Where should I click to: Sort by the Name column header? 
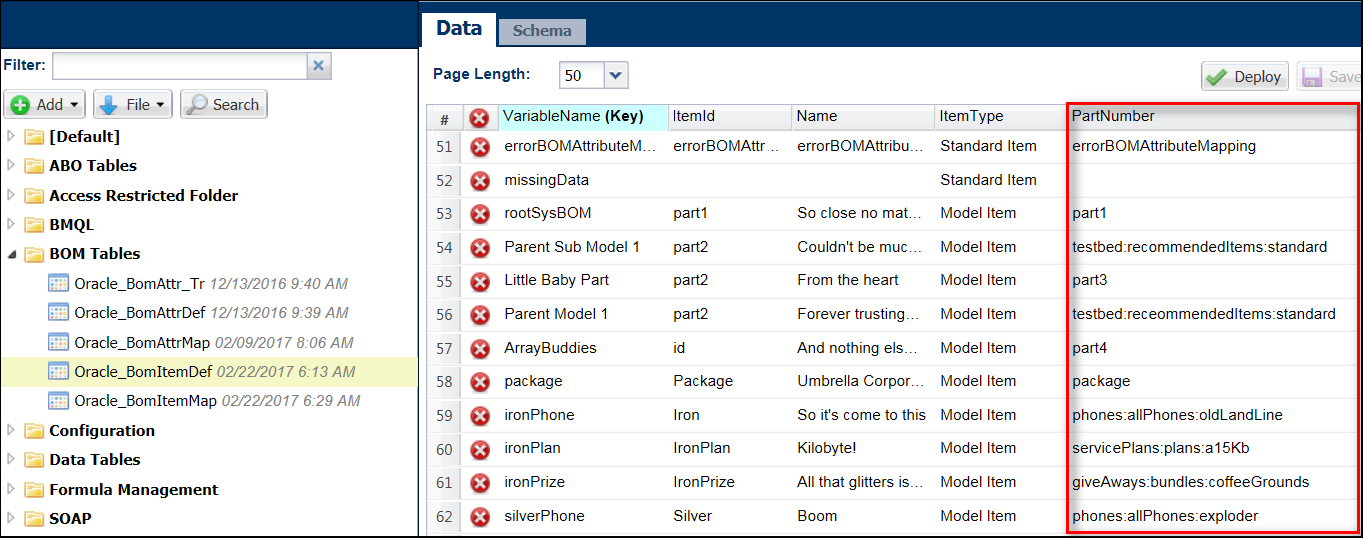pos(863,116)
